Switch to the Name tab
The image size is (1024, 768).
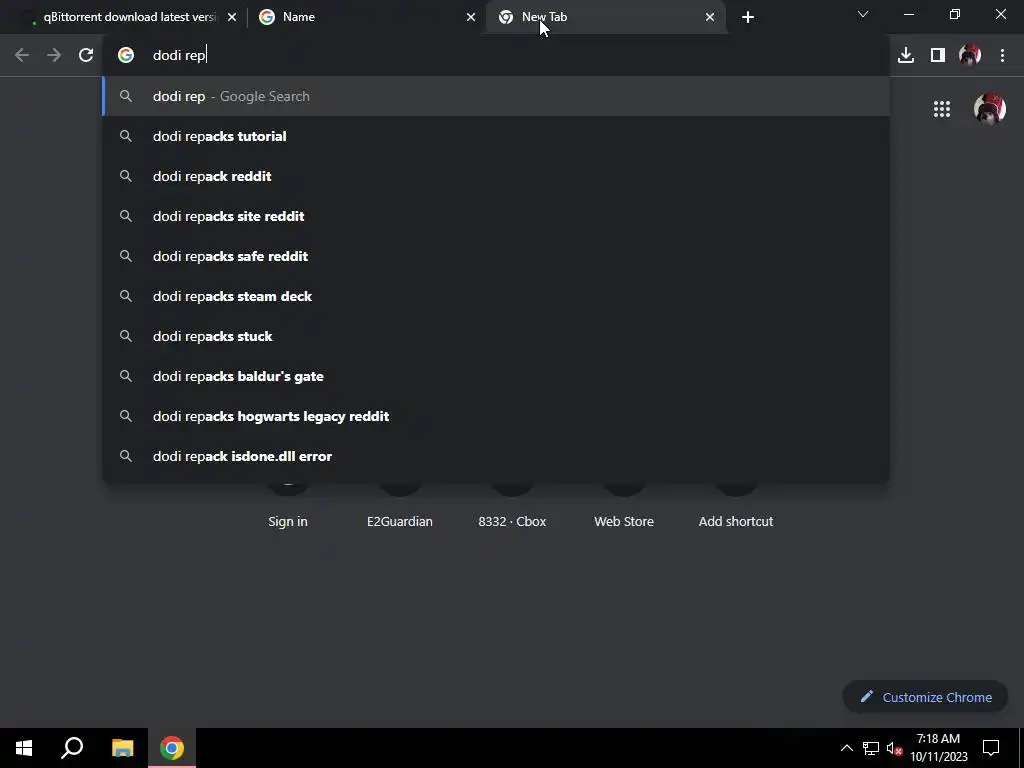pos(367,17)
